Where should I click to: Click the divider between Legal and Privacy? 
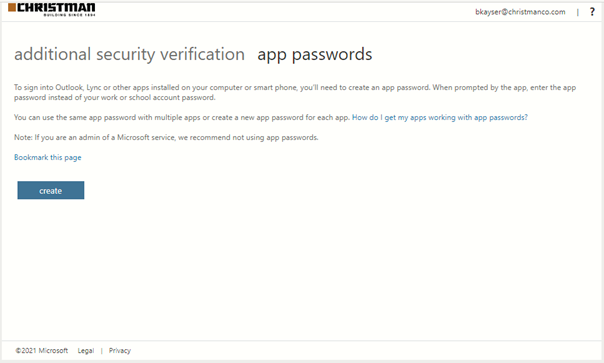tap(102, 351)
